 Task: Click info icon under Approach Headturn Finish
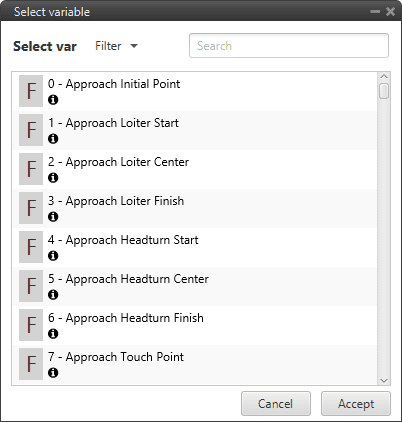pos(53,334)
